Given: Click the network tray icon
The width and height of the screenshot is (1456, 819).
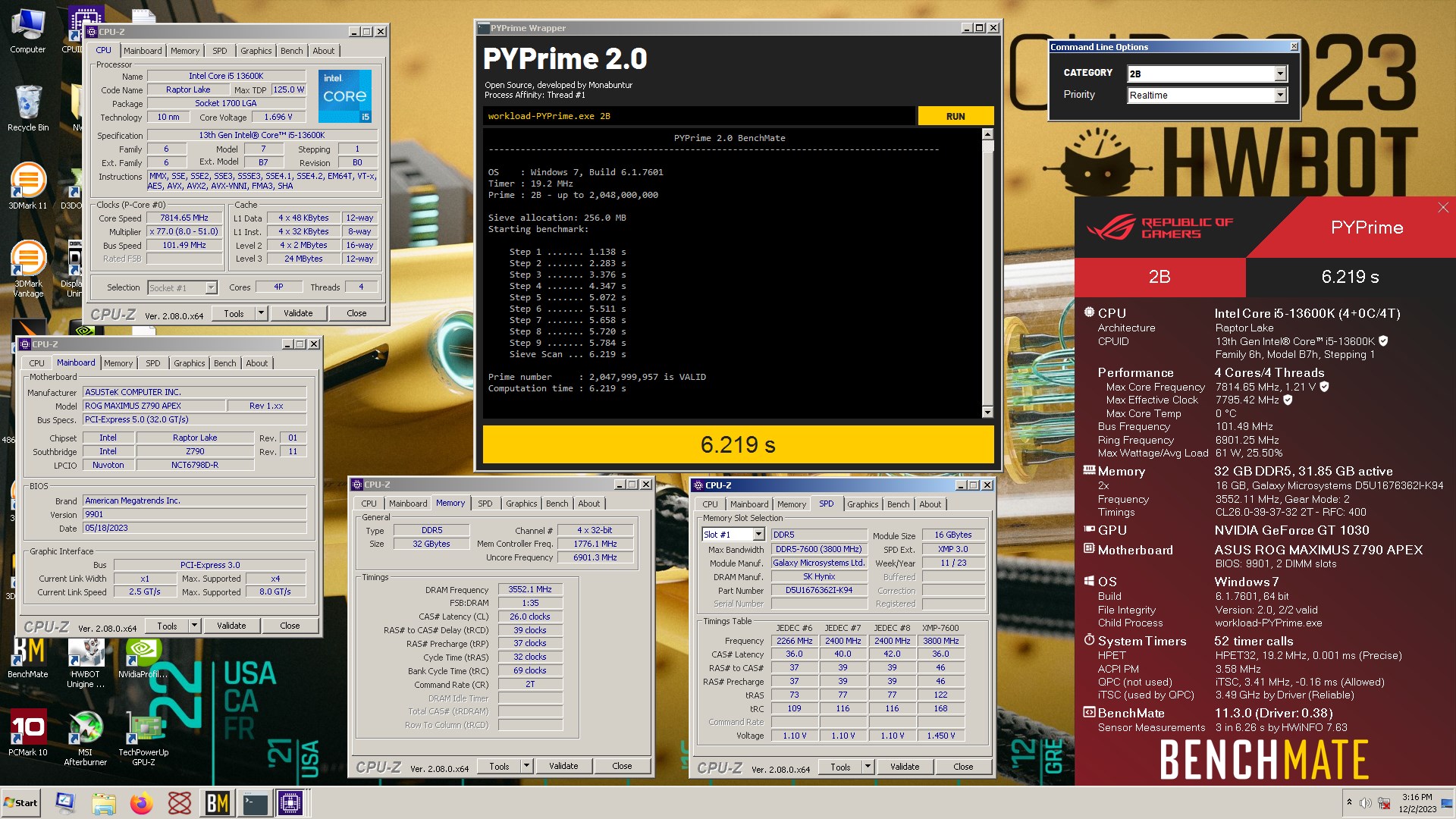Looking at the screenshot, I should (x=1384, y=803).
